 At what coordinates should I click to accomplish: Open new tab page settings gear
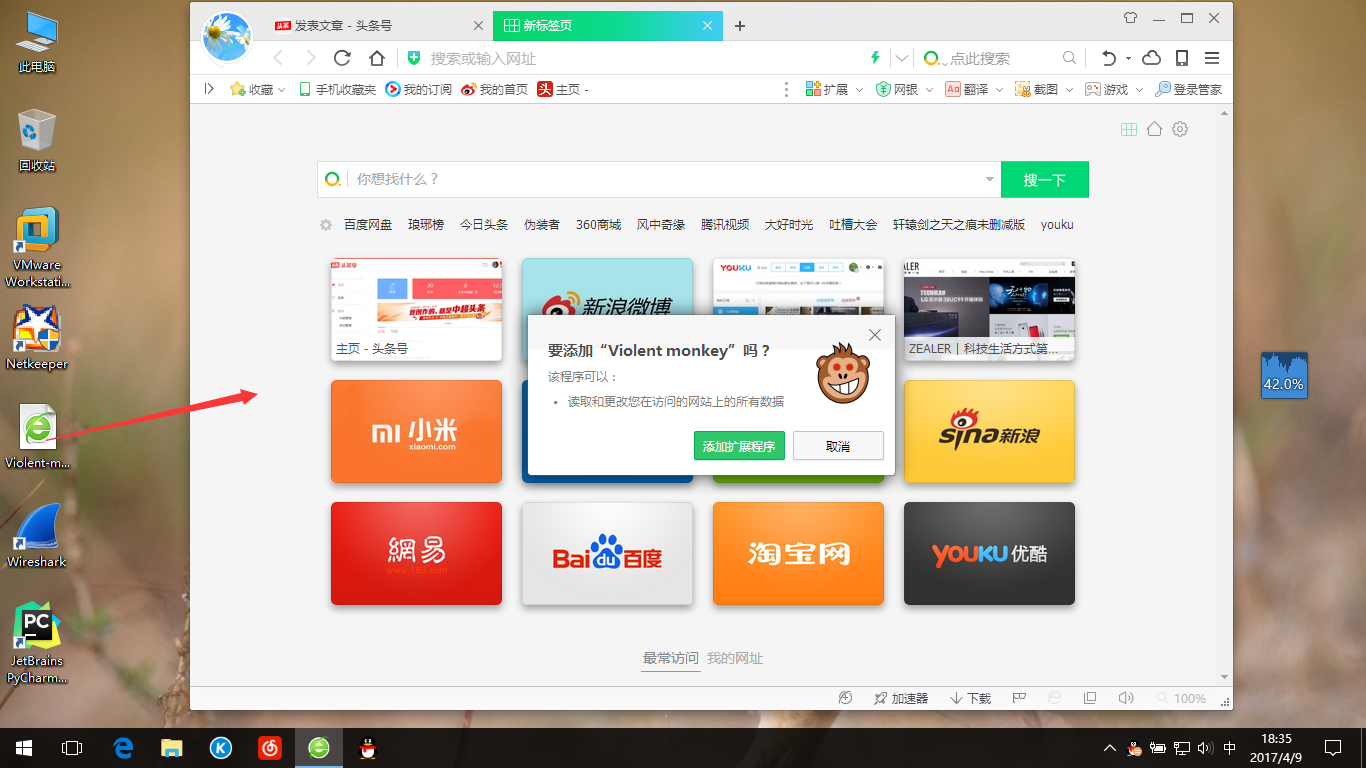click(1180, 129)
